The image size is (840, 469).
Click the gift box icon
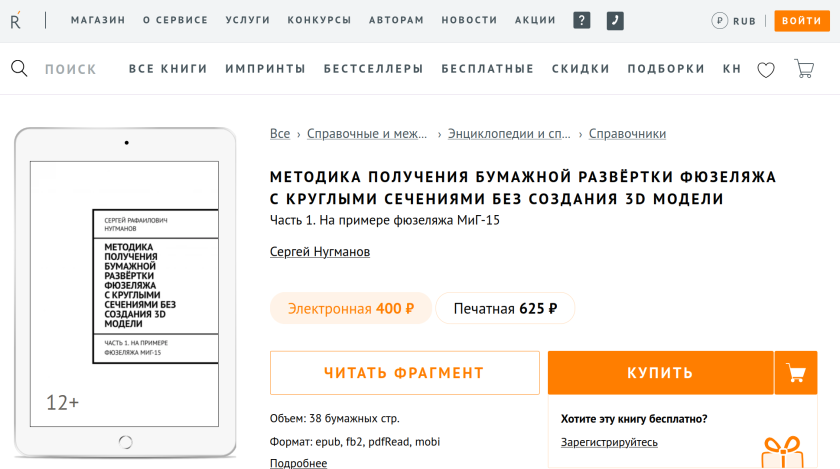click(782, 452)
